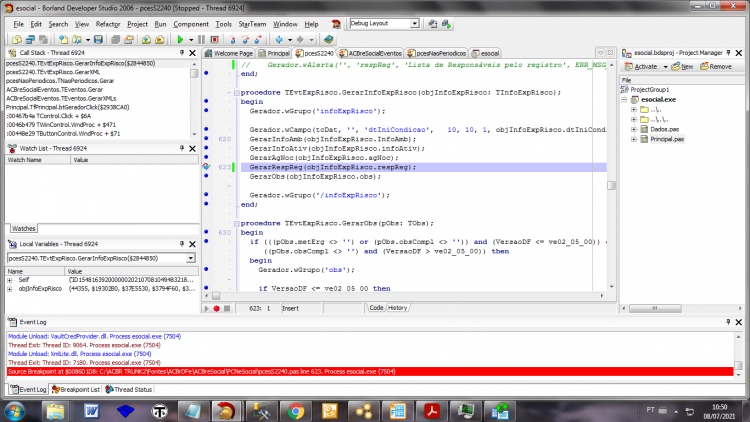Viewport: 750px width, 422px height.
Task: Open the Debug Layout dropdown
Action: (415, 23)
